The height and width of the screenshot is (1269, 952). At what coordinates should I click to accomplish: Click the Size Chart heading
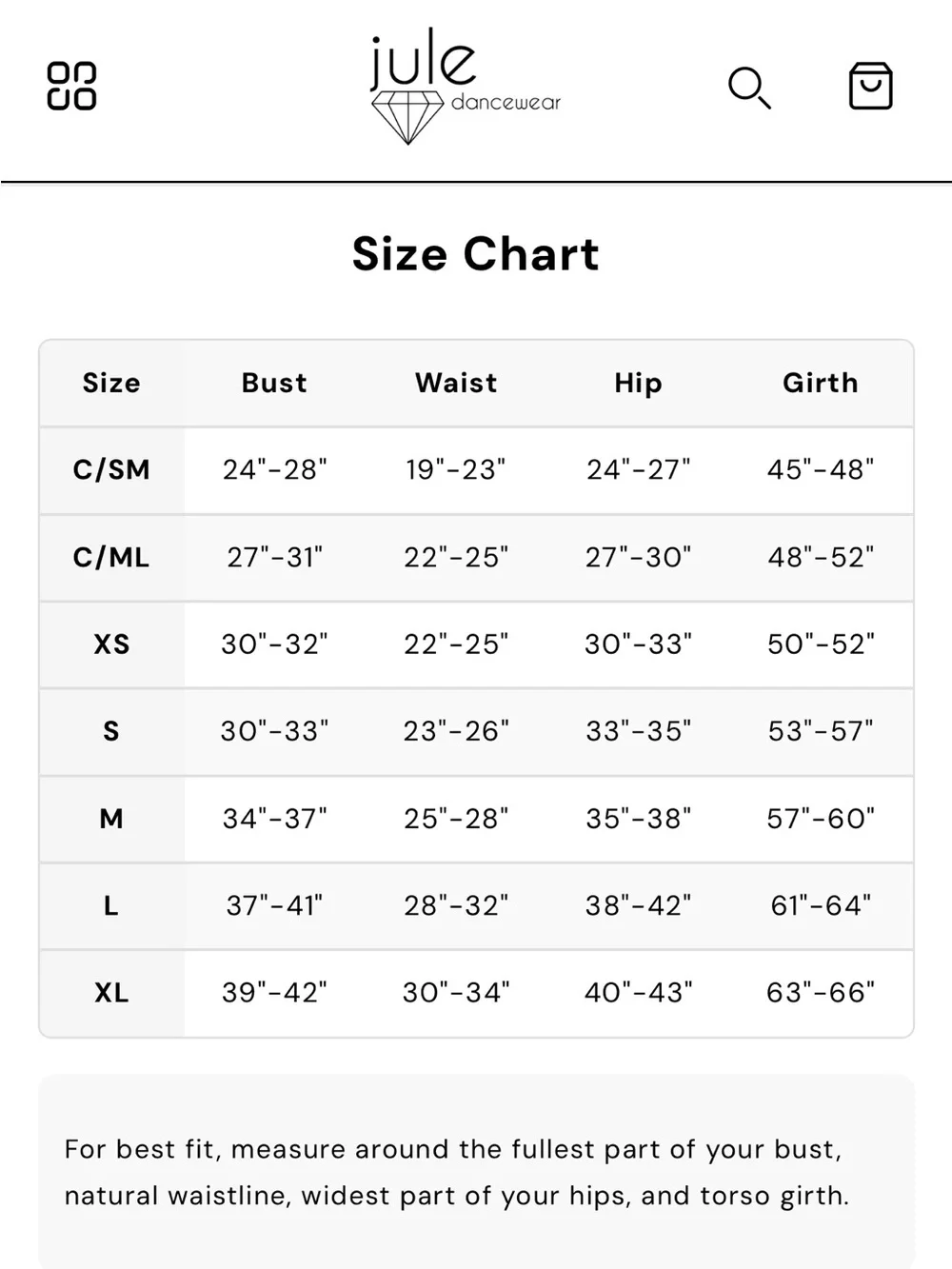click(476, 254)
